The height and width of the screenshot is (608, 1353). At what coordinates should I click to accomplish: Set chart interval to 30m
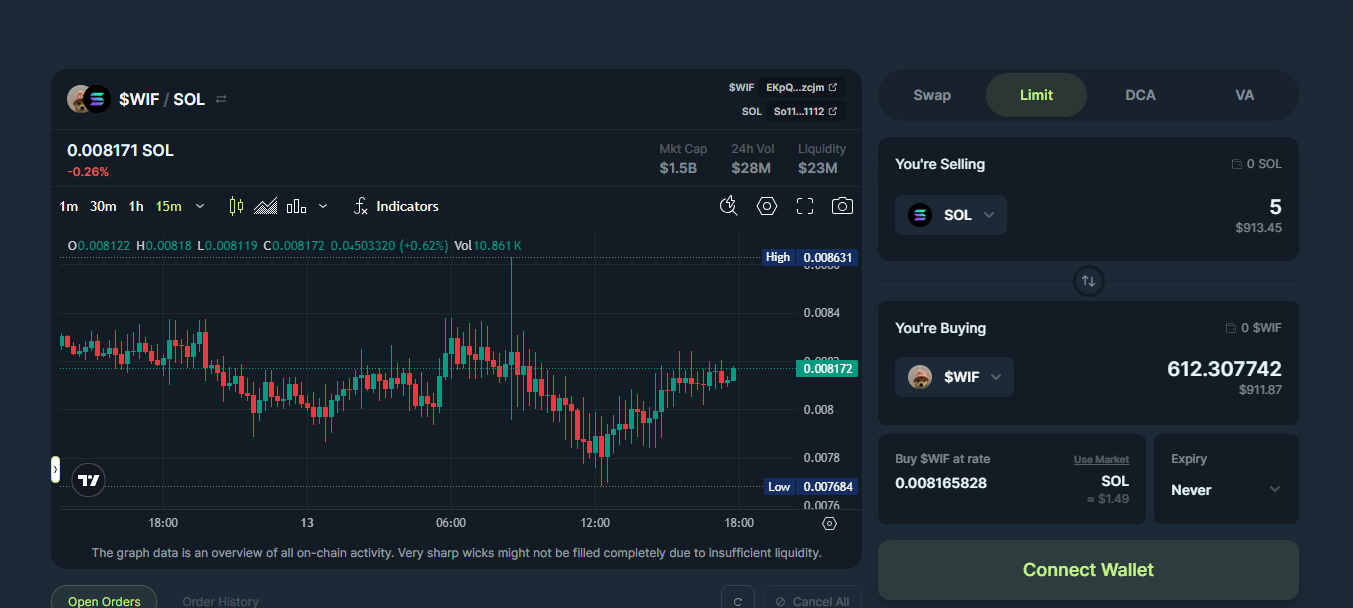(103, 206)
